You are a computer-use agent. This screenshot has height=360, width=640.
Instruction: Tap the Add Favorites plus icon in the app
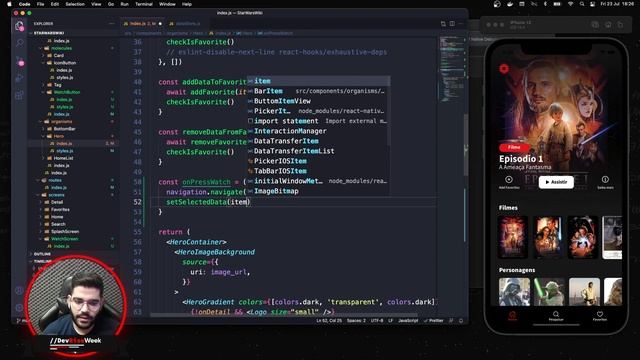(x=509, y=179)
